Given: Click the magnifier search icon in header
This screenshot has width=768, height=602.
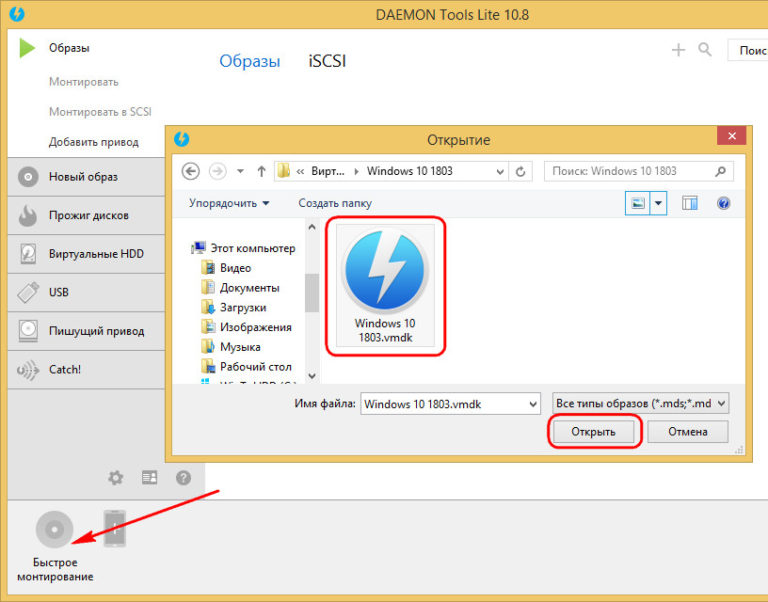Looking at the screenshot, I should pos(705,50).
